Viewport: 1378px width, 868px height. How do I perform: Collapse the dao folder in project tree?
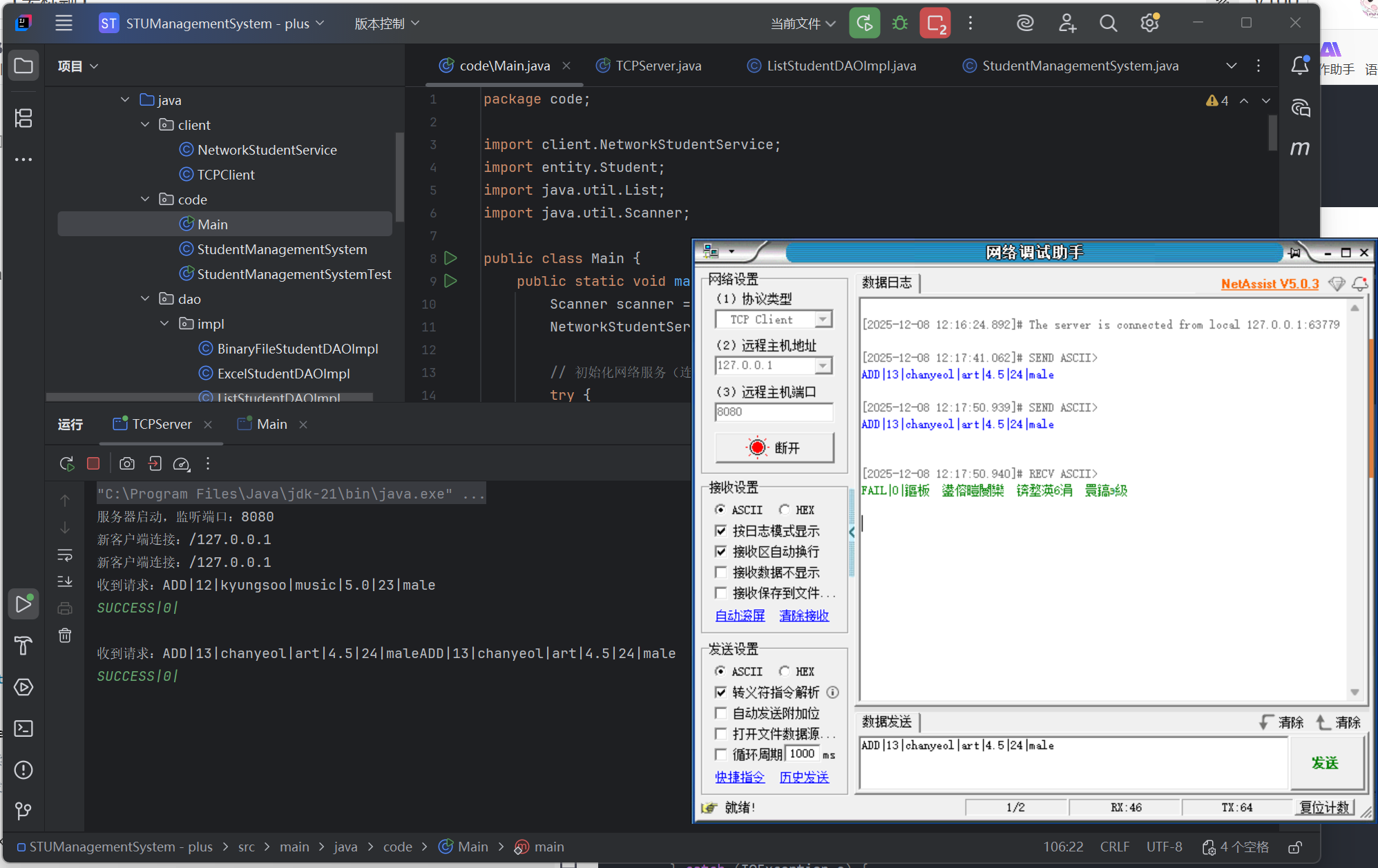pos(145,299)
